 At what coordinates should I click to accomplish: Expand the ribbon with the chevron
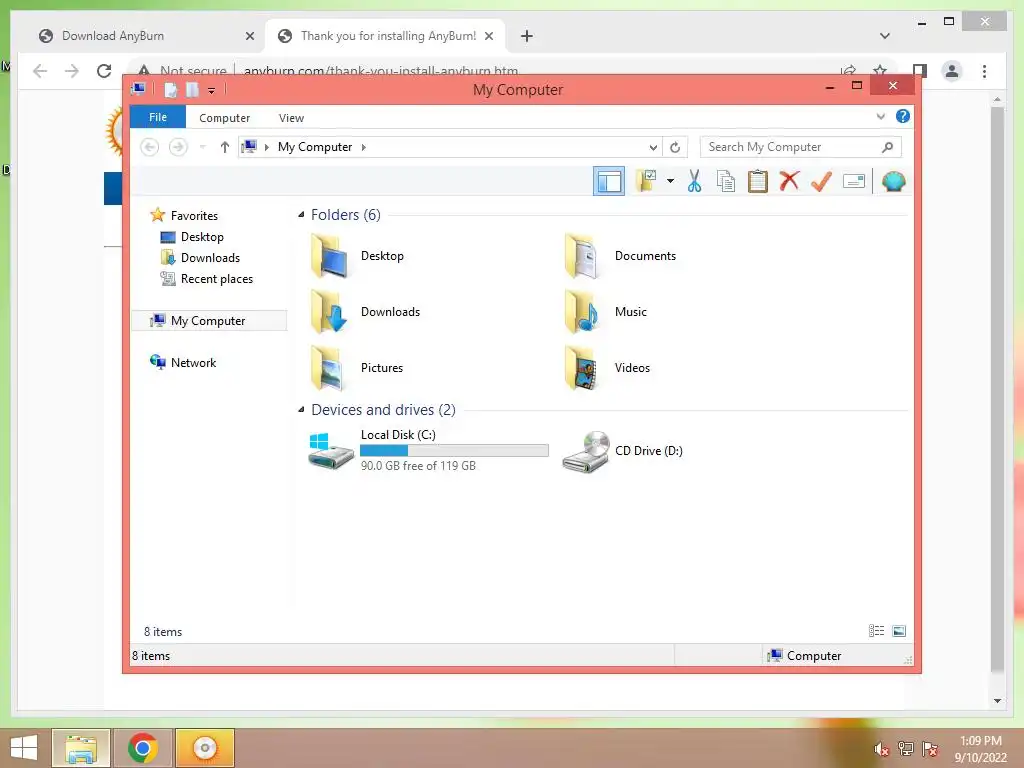point(880,117)
